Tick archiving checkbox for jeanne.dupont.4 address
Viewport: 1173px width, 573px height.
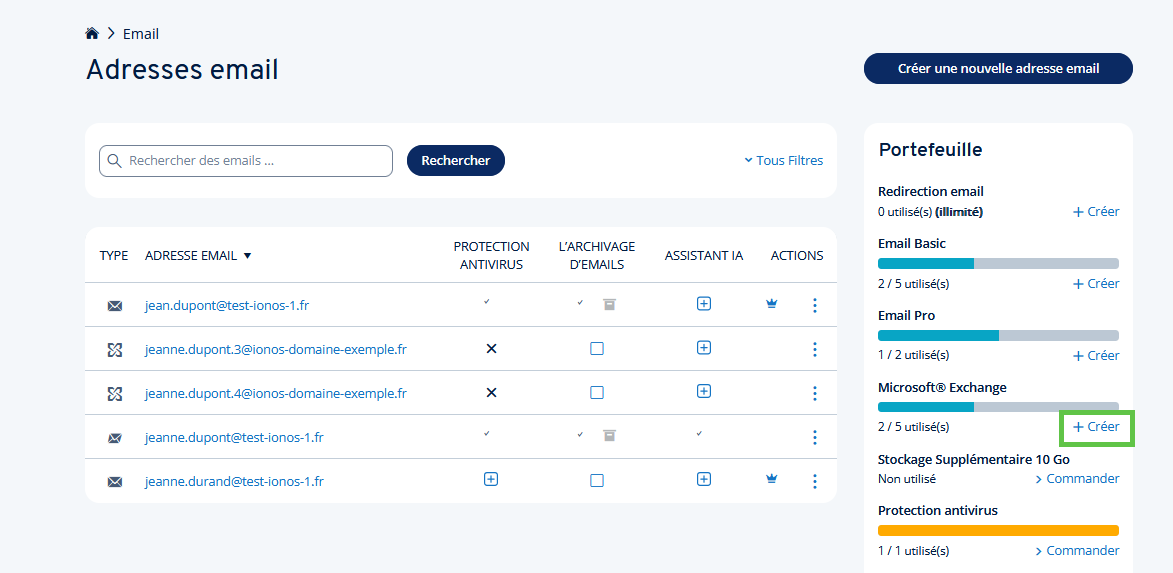click(596, 393)
